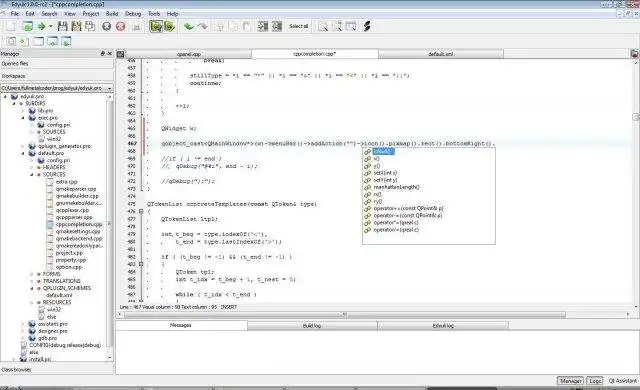
Task: Collapse the default.pro tree node
Action: [x=23, y=153]
